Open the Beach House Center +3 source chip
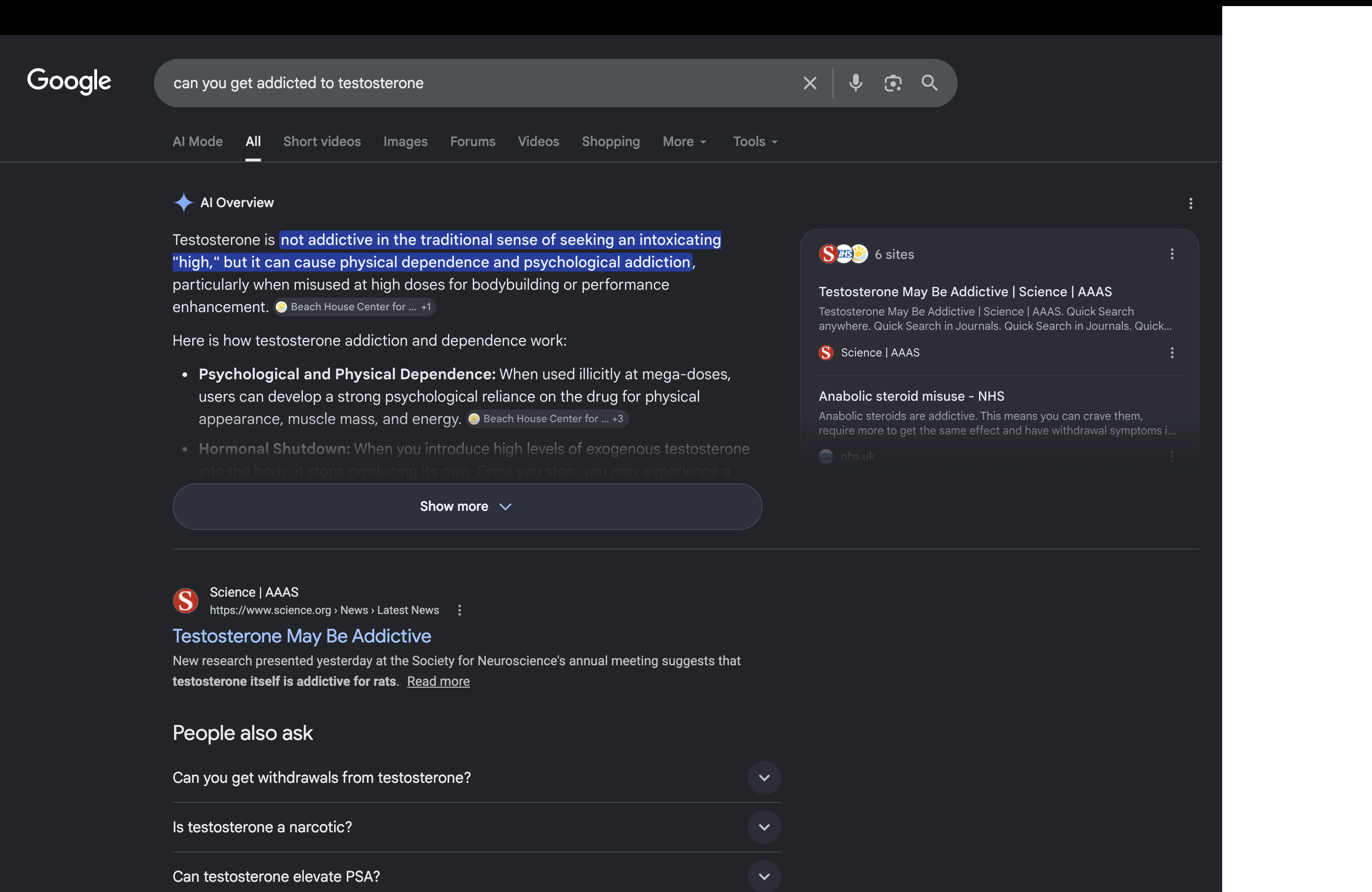Screen dimensions: 1372x892 click(x=547, y=418)
